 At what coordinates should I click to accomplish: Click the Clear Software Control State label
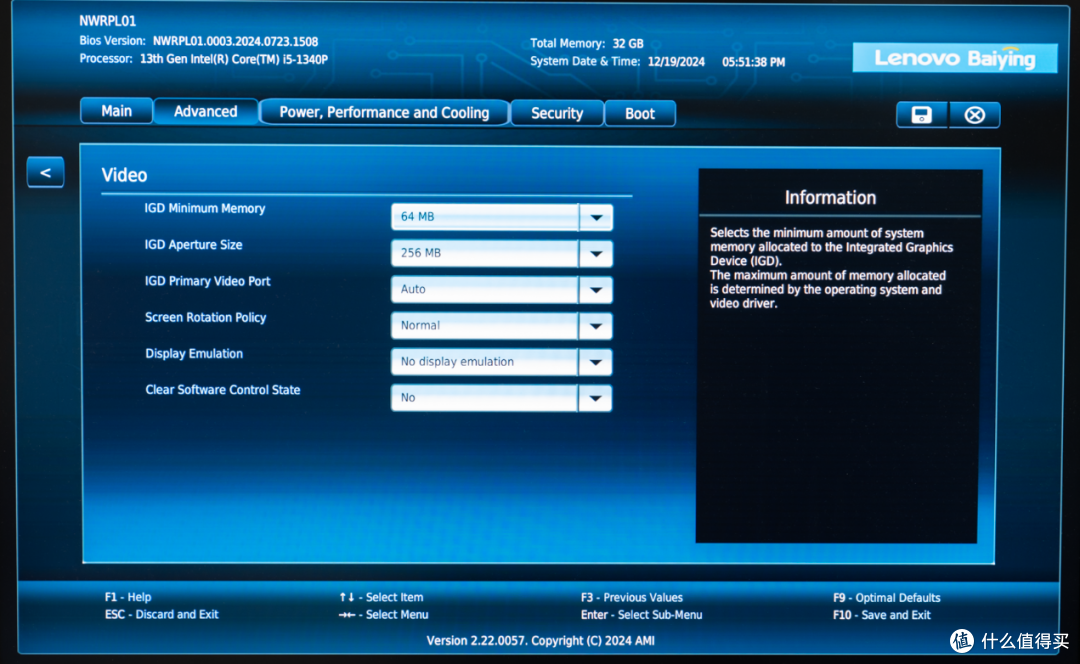pyautogui.click(x=222, y=390)
